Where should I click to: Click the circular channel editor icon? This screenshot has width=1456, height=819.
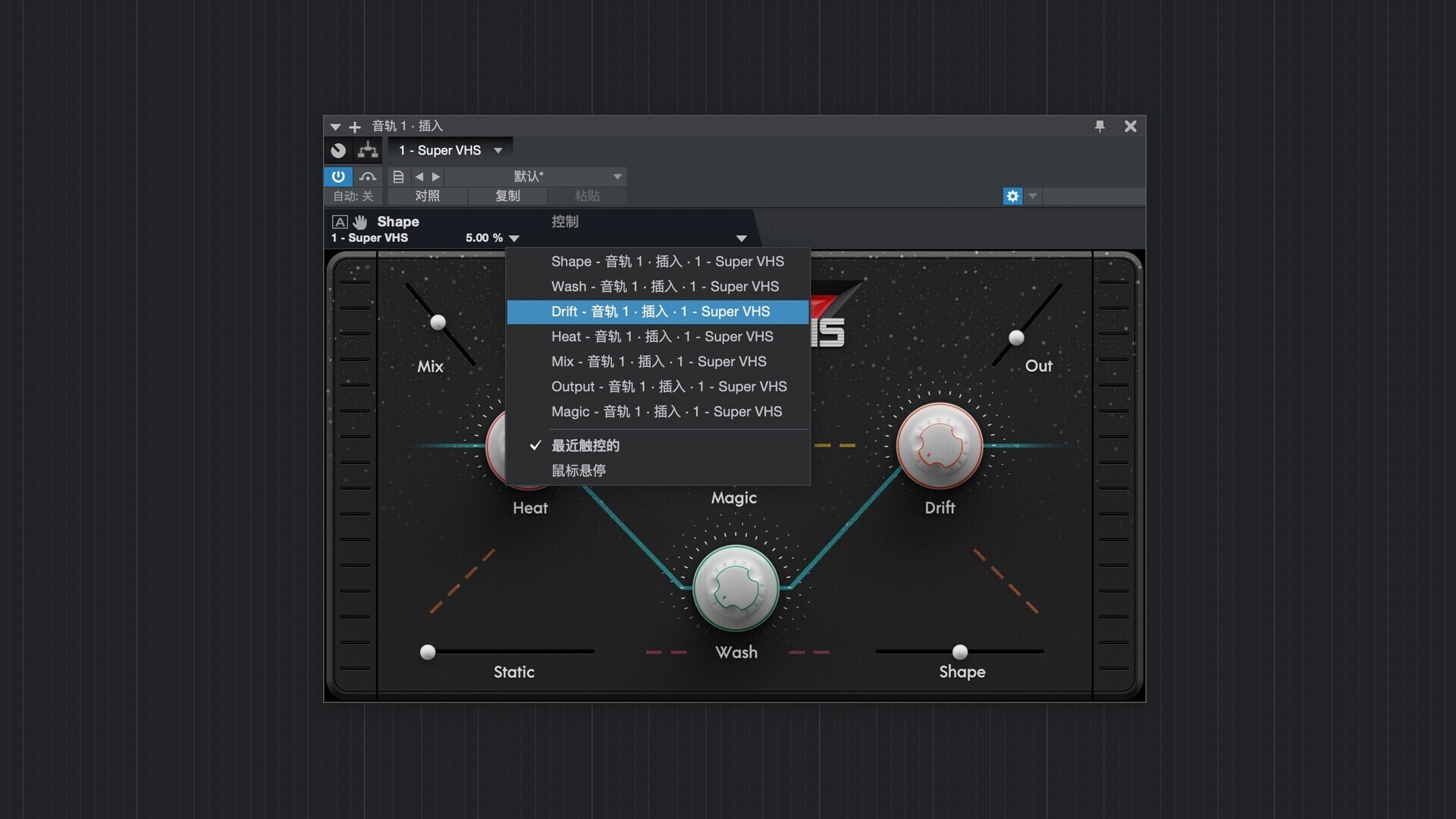338,150
